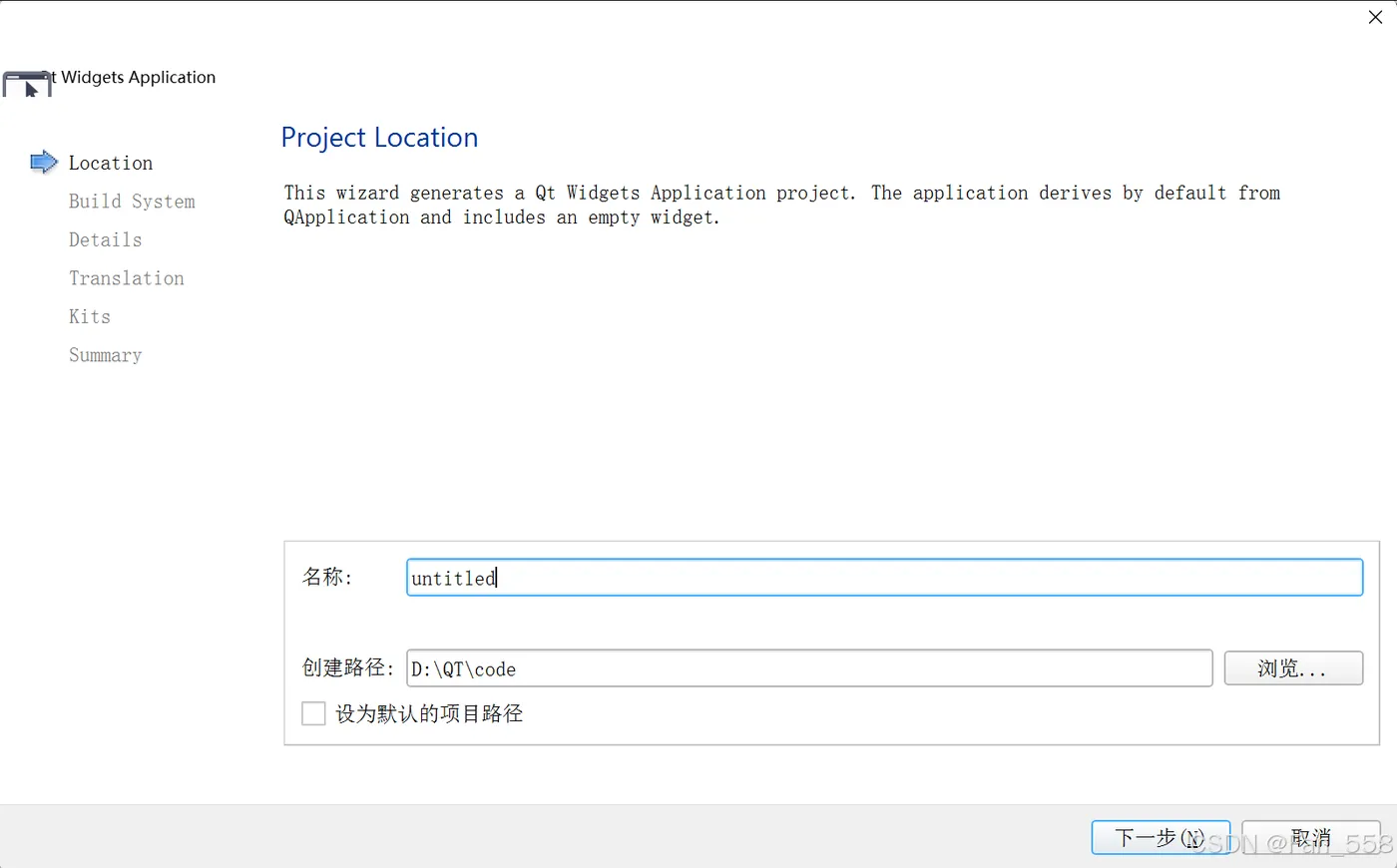Click the 取消 (Cancel) button
Viewport: 1397px width, 868px height.
tap(1311, 838)
